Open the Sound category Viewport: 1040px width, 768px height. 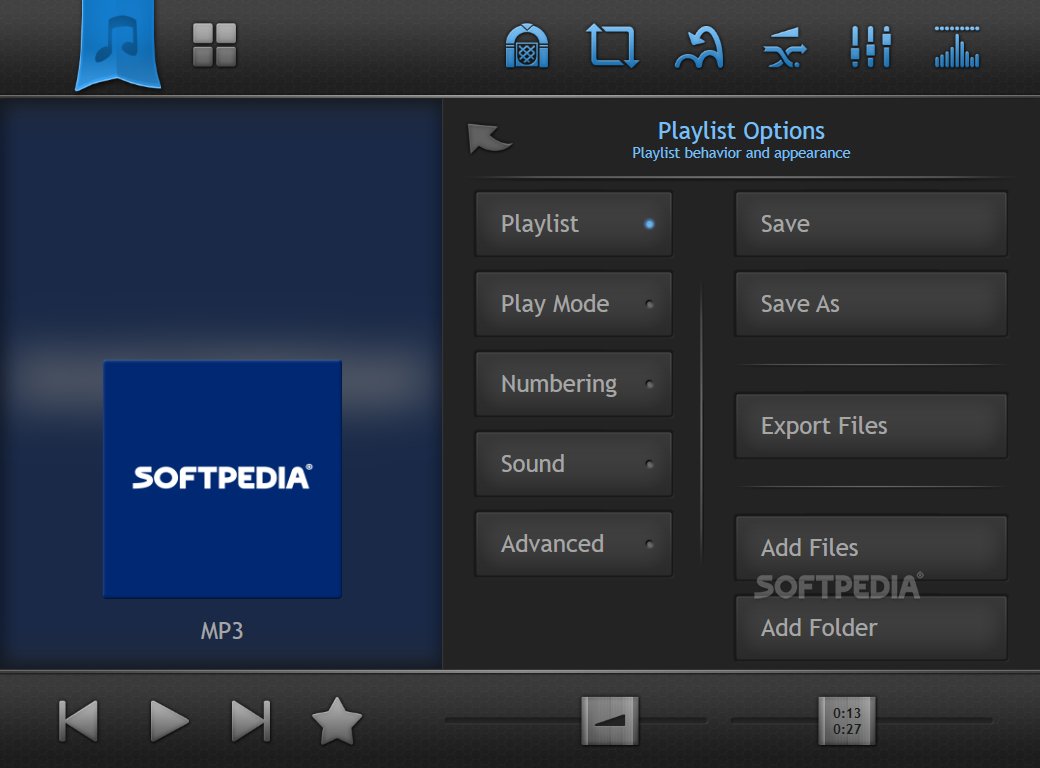[574, 464]
